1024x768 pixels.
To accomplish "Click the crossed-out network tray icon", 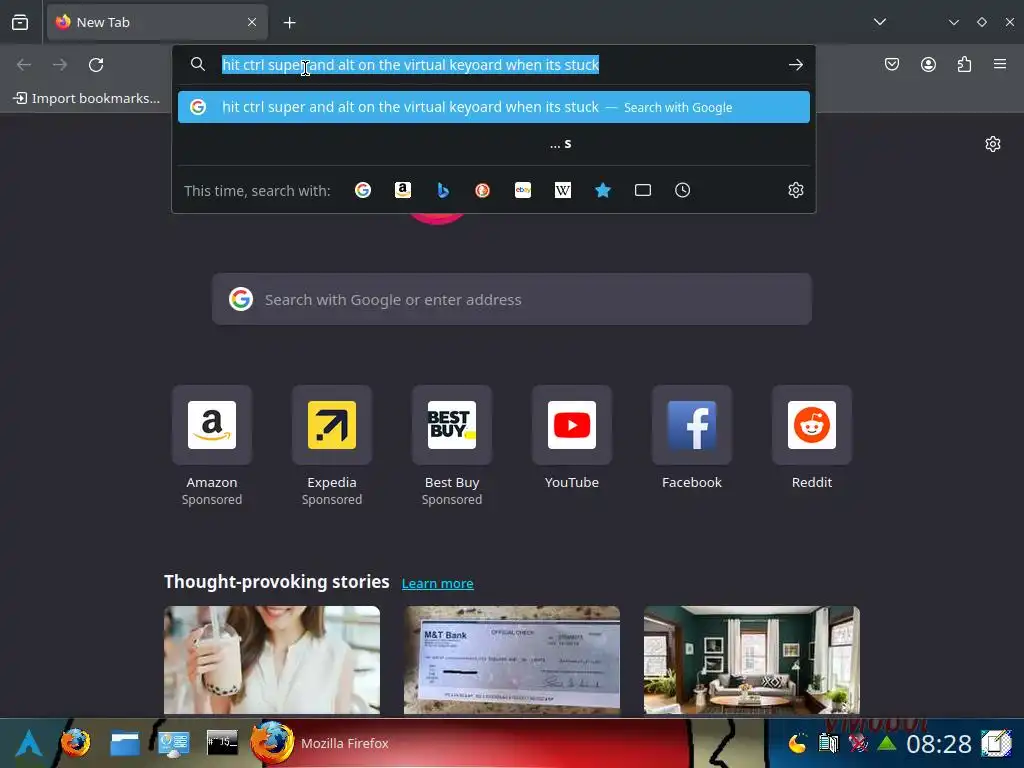I will tap(857, 743).
